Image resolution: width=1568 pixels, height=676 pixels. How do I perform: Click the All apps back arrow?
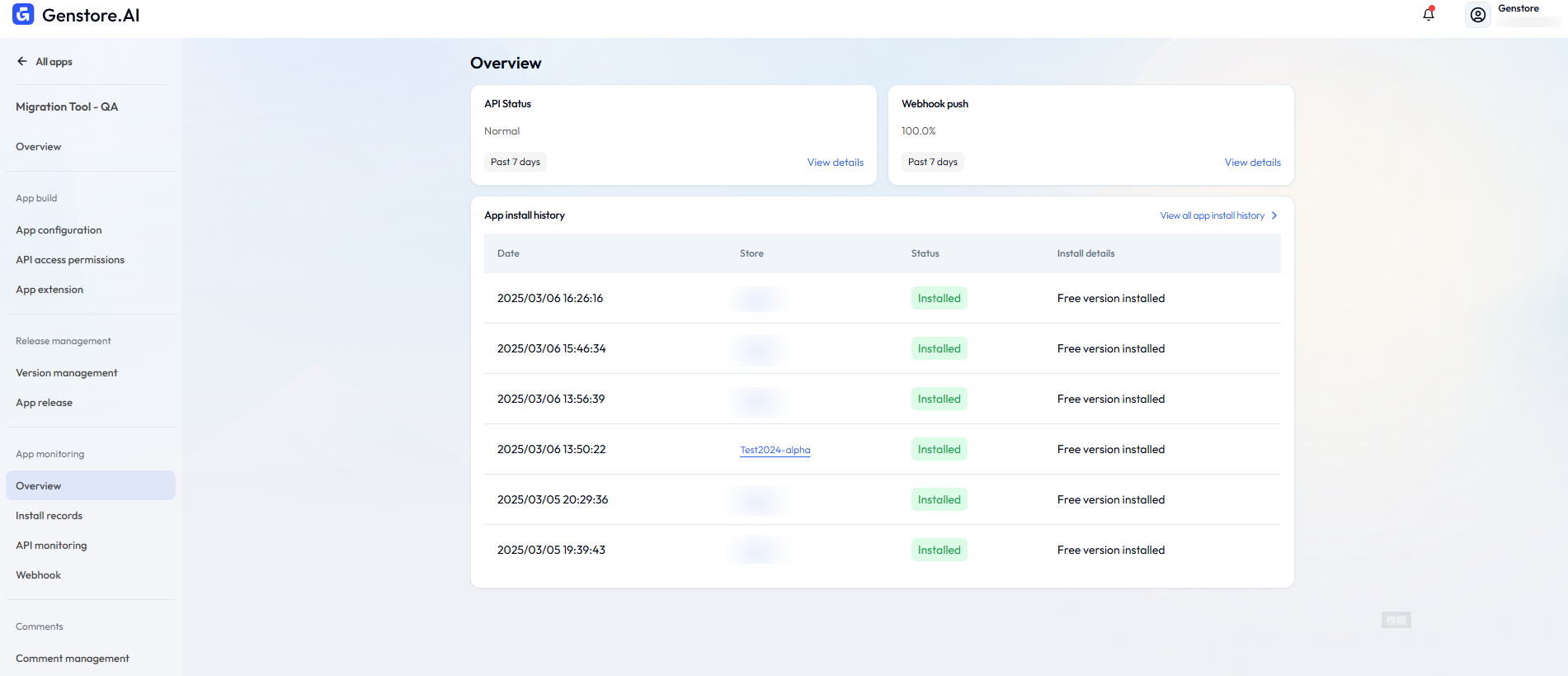pos(22,61)
